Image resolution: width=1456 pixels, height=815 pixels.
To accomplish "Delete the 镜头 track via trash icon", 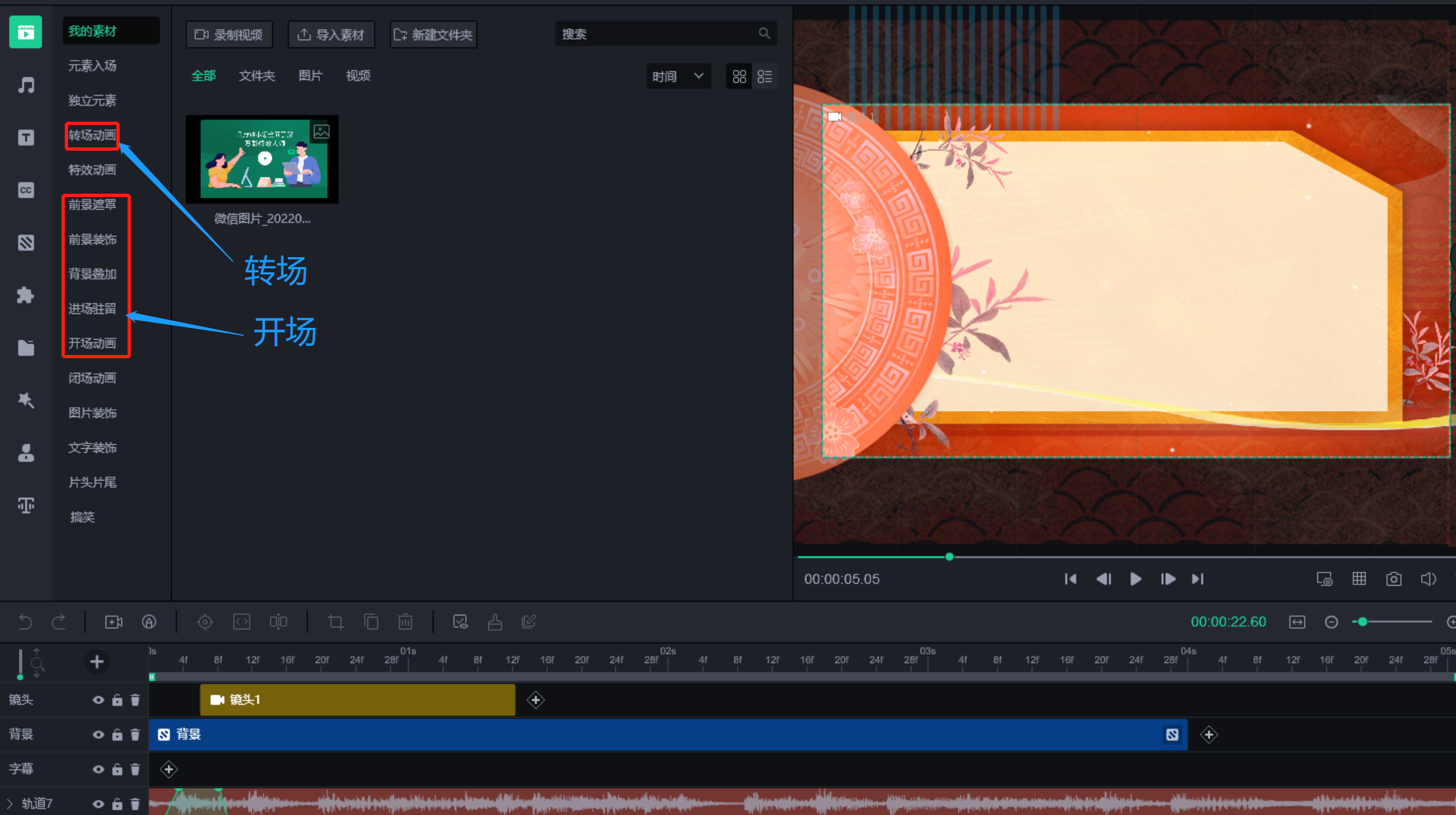I will point(135,700).
